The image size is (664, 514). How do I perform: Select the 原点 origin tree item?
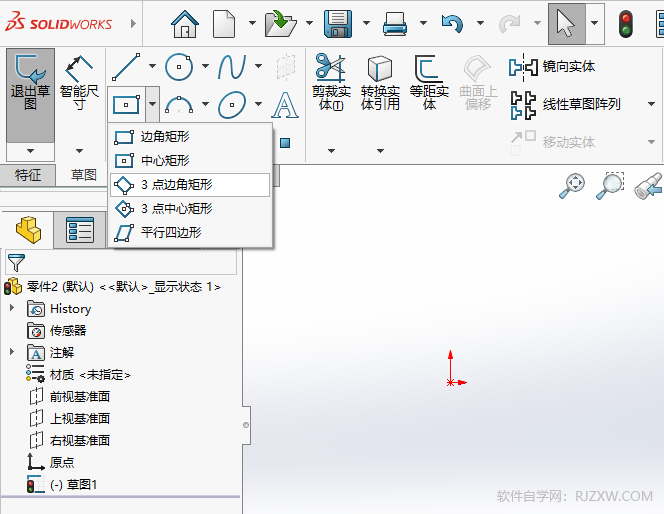51,462
